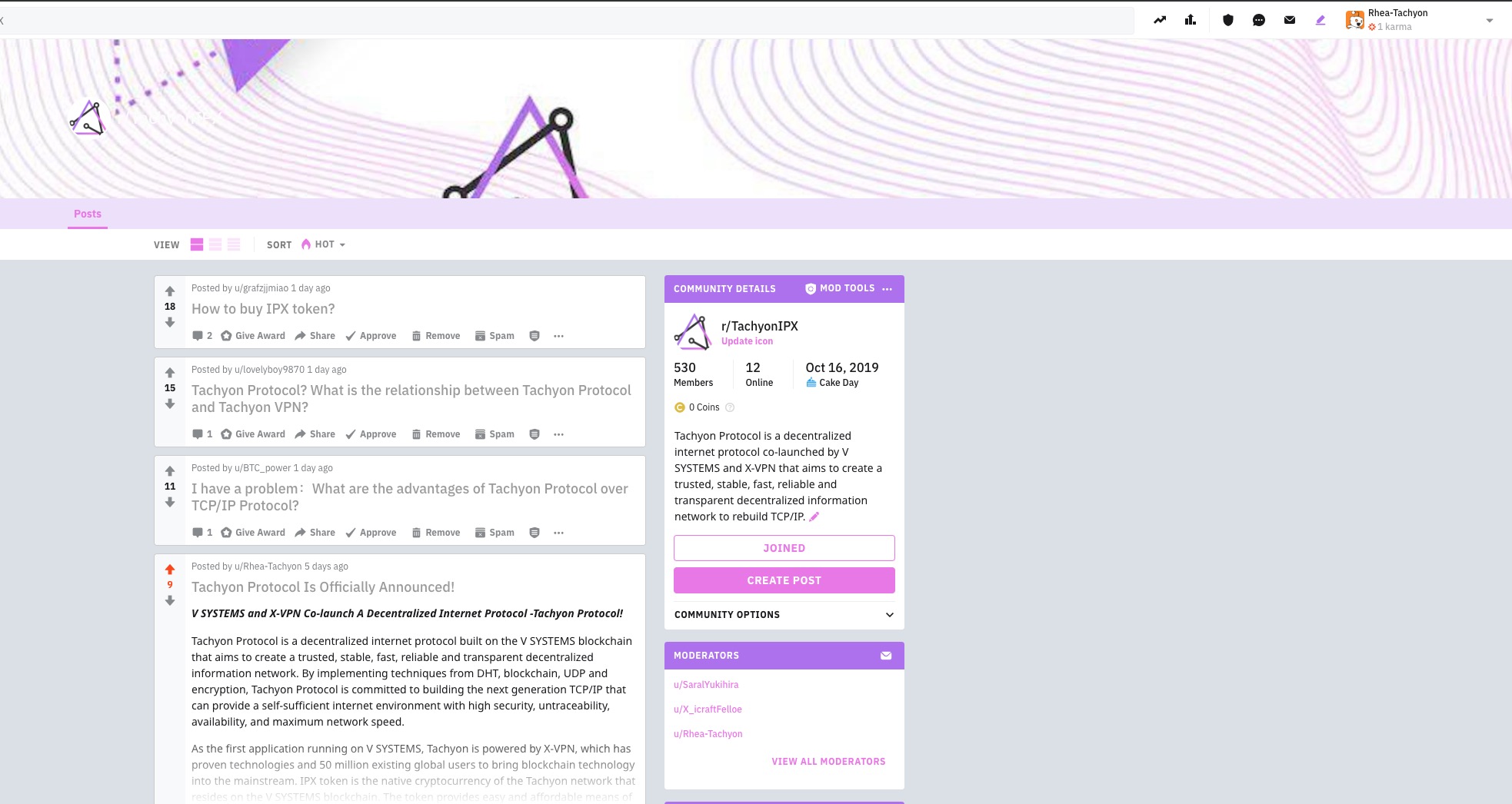Approve the lovelyboy9870 post
The width and height of the screenshot is (1512, 804).
tap(371, 434)
